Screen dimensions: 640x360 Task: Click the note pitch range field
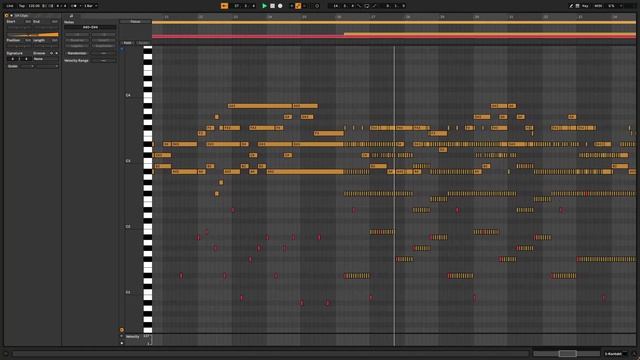click(90, 27)
